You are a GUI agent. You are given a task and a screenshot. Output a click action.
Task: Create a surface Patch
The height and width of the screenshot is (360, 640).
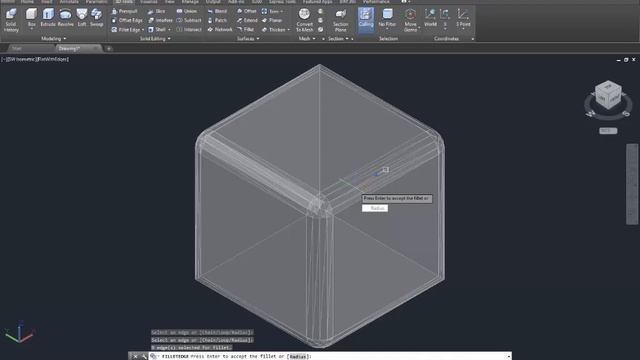tap(217, 20)
